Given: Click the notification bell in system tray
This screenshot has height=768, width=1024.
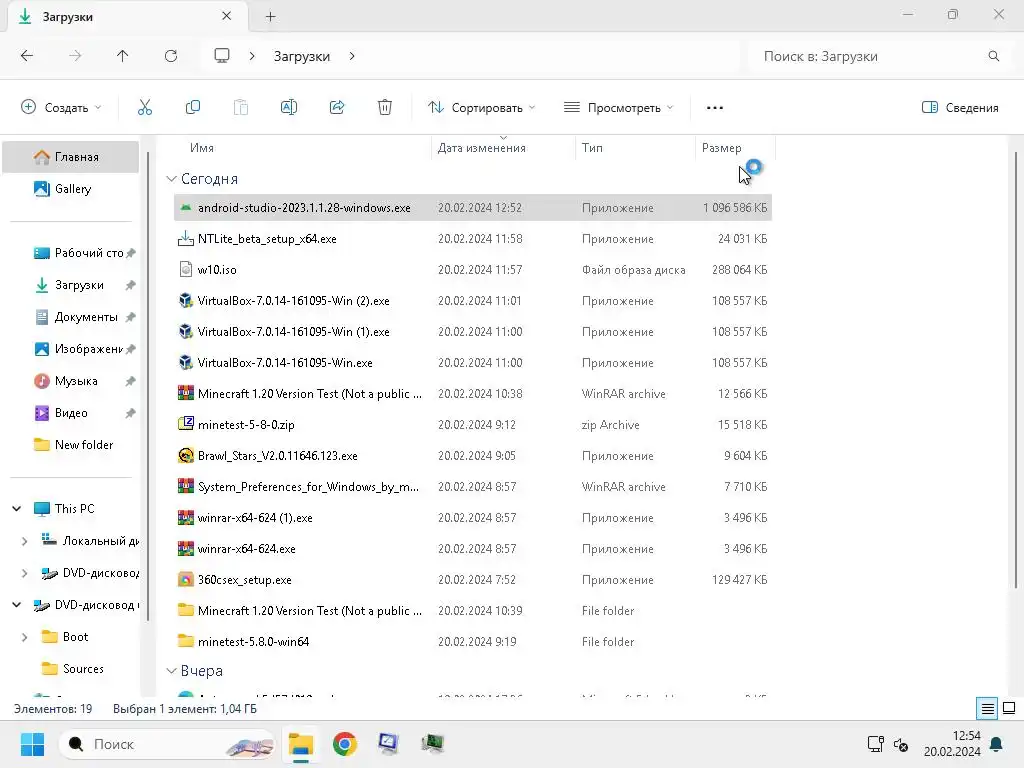Looking at the screenshot, I should 996,744.
